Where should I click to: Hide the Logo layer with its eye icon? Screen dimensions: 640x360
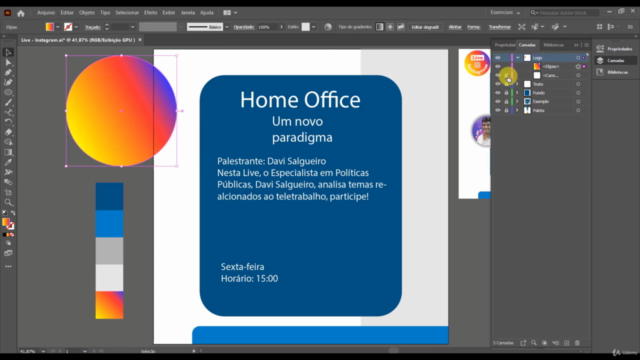pos(498,58)
